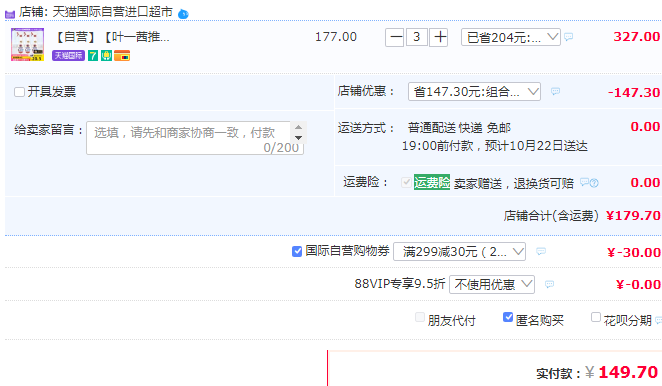The image size is (662, 386).
Task: Increase quantity with the plus button
Action: point(439,38)
